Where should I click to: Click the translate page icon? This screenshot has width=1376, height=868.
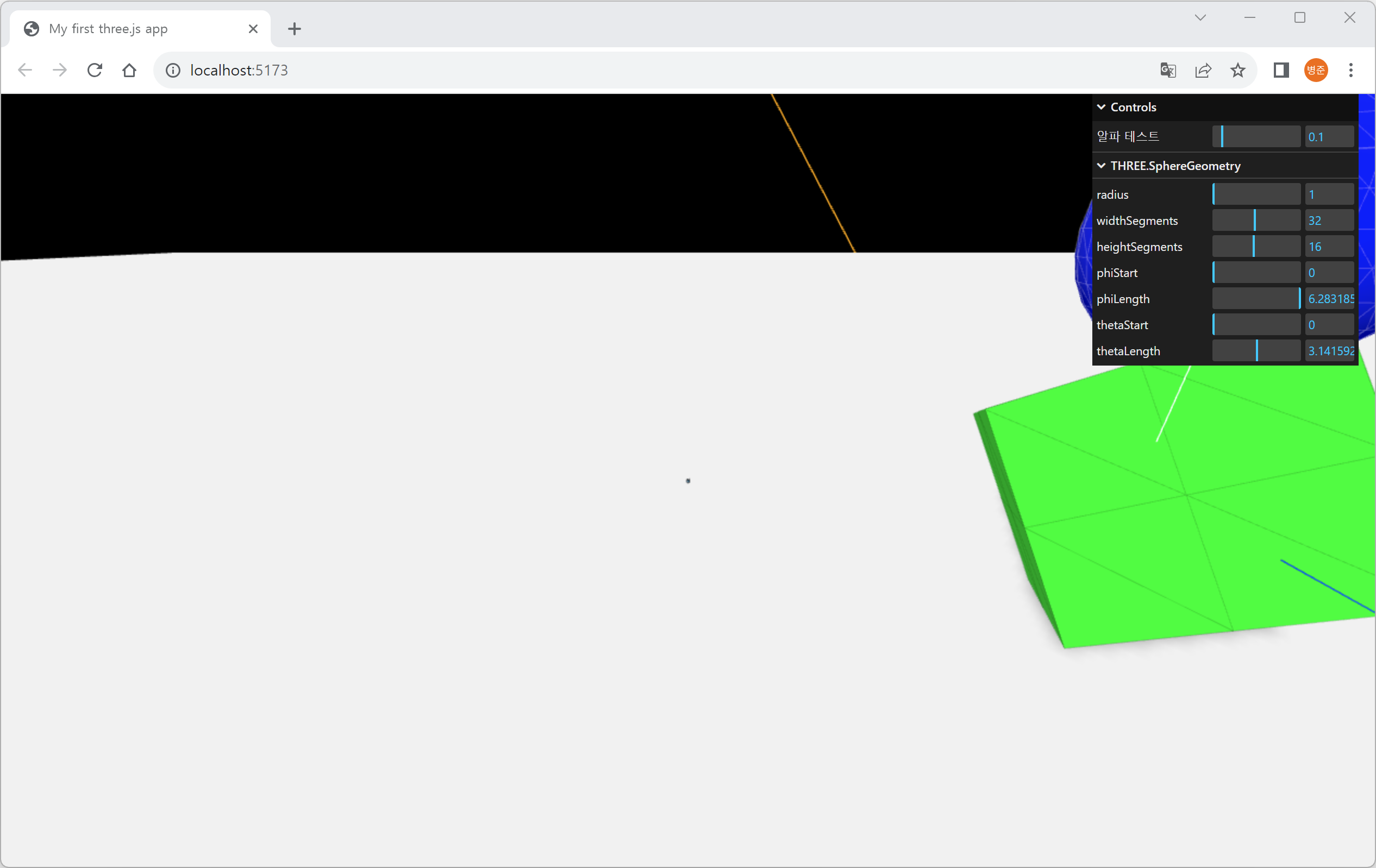coord(1168,70)
